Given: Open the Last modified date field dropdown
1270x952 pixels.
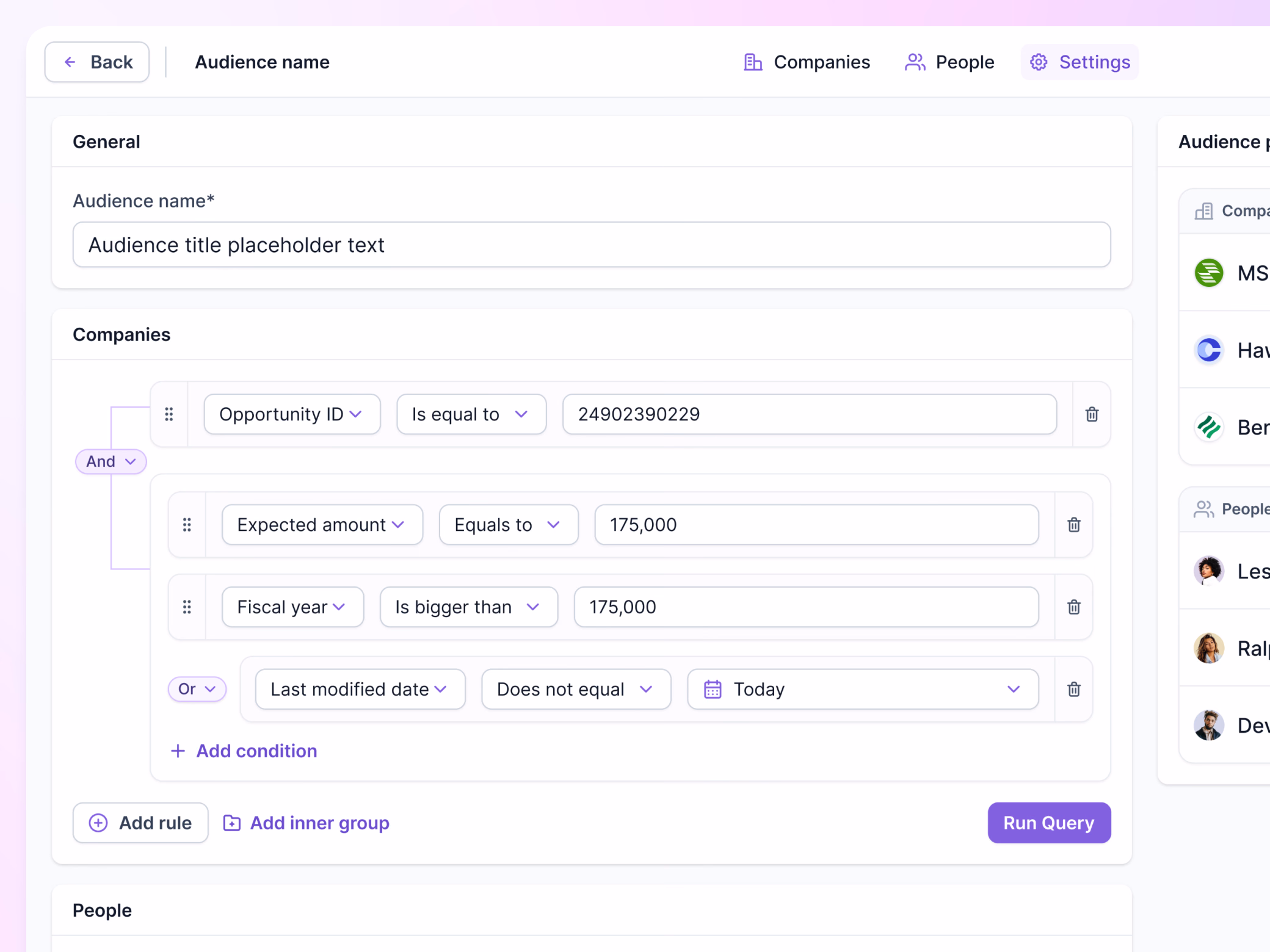Looking at the screenshot, I should pyautogui.click(x=360, y=690).
